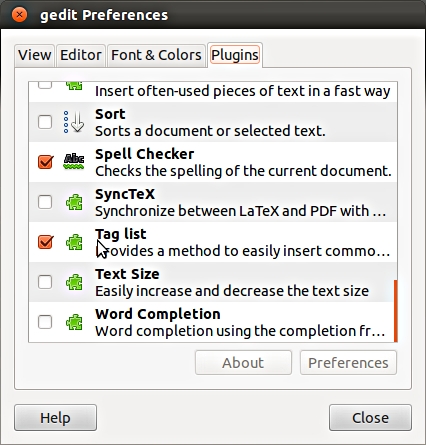Screen dimensions: 426x445
Task: Close the gedit Preferences window
Action: (19, 15)
